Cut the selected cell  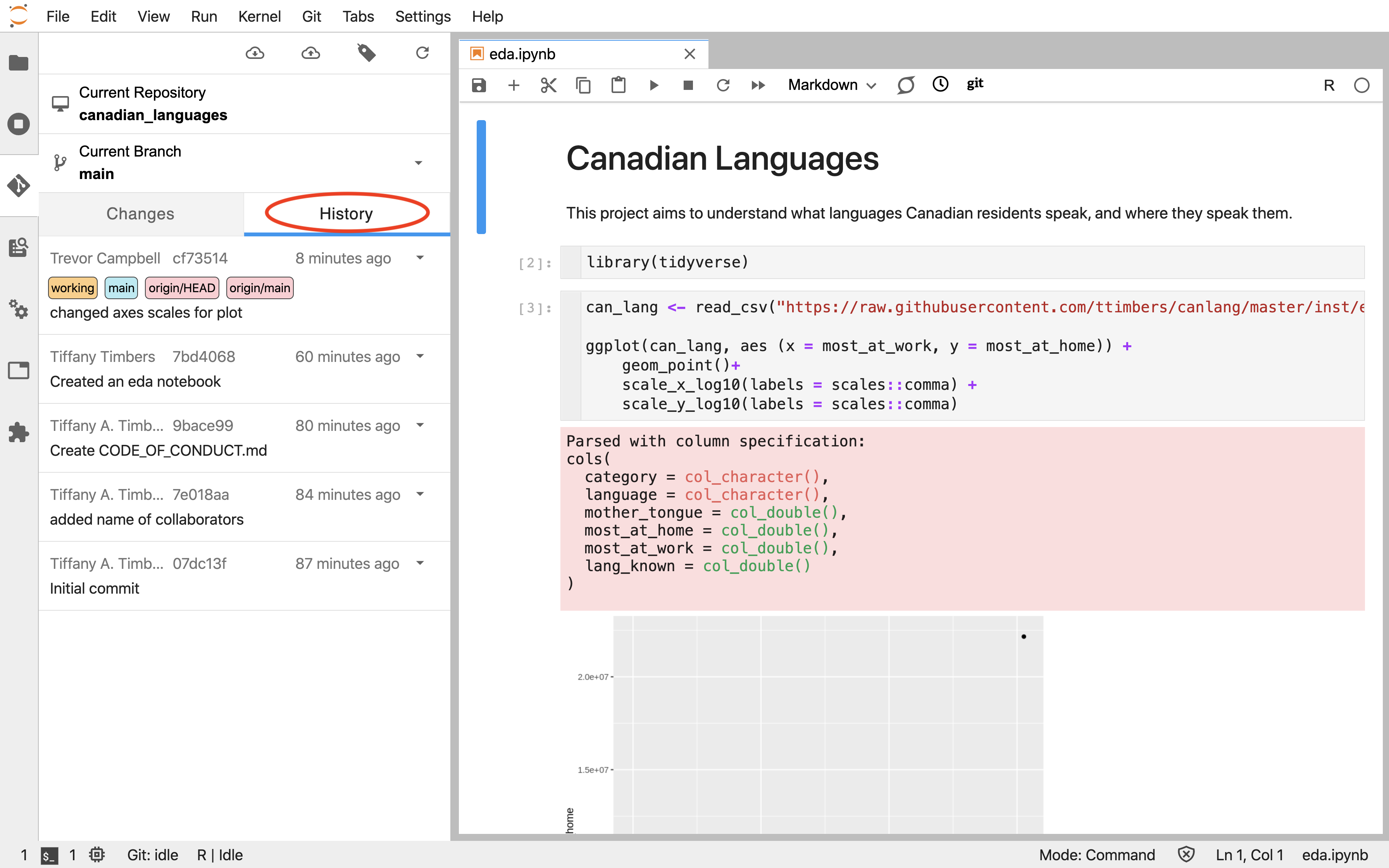(x=549, y=86)
